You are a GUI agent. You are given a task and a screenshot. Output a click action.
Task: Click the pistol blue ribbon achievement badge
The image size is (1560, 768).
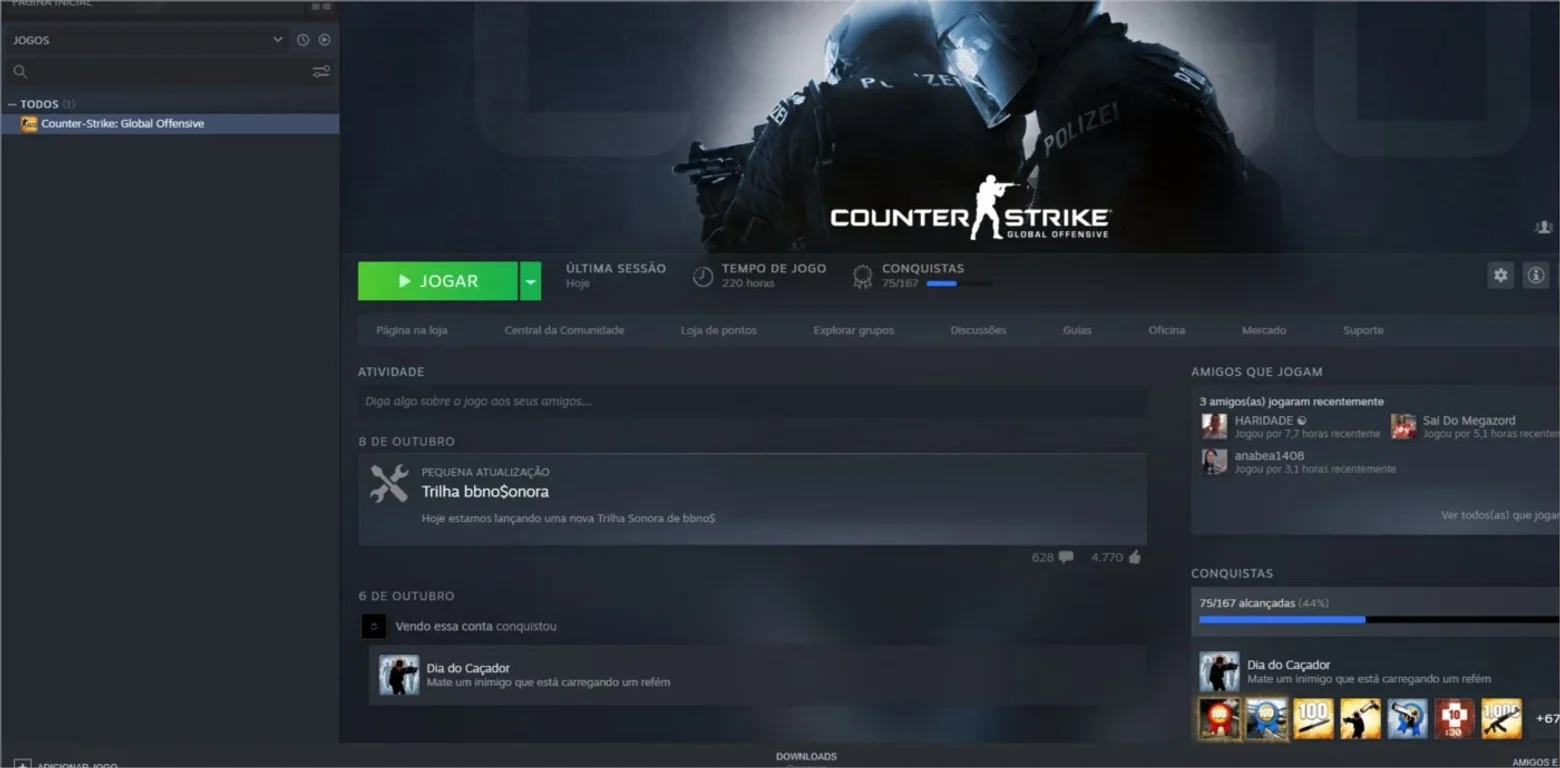pyautogui.click(x=1407, y=719)
